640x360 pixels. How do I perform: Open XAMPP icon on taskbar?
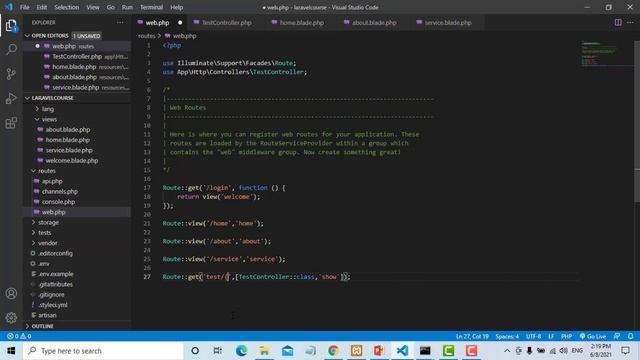(x=356, y=351)
